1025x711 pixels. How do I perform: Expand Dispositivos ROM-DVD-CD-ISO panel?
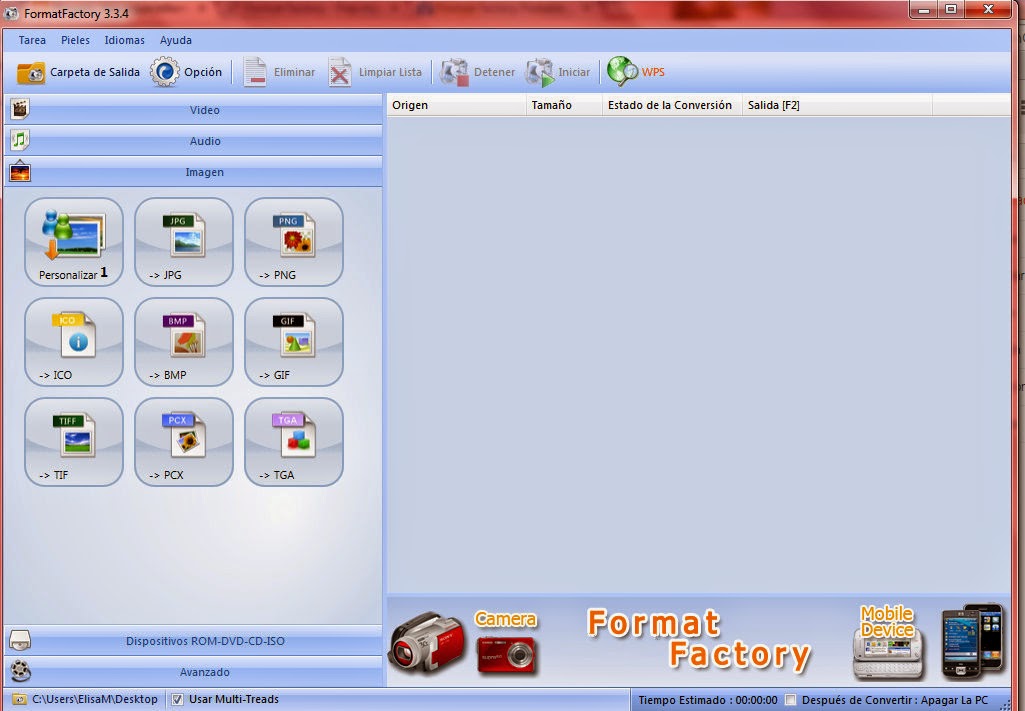(193, 640)
